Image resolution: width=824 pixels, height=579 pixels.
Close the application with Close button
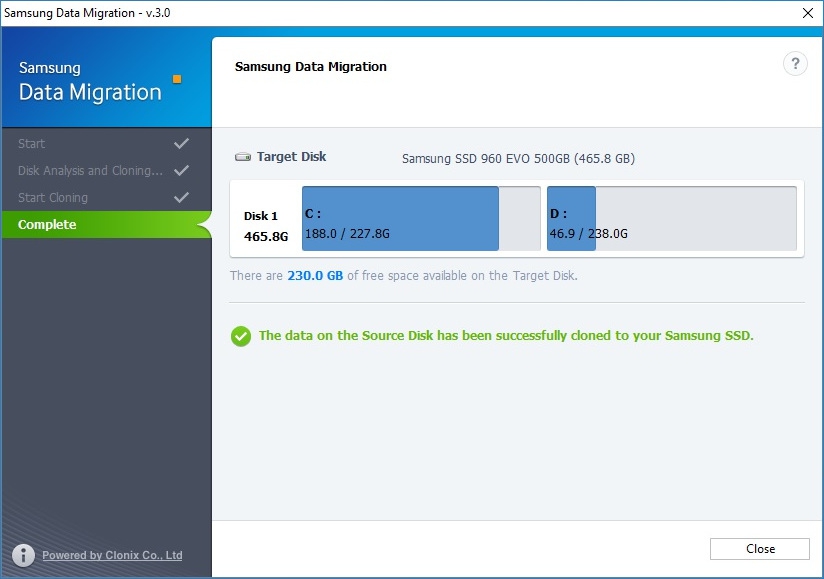tap(759, 549)
